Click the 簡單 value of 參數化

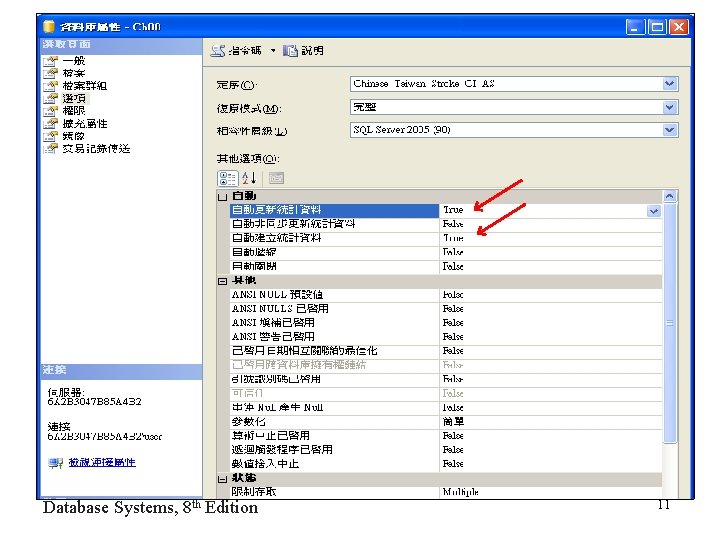pos(453,422)
